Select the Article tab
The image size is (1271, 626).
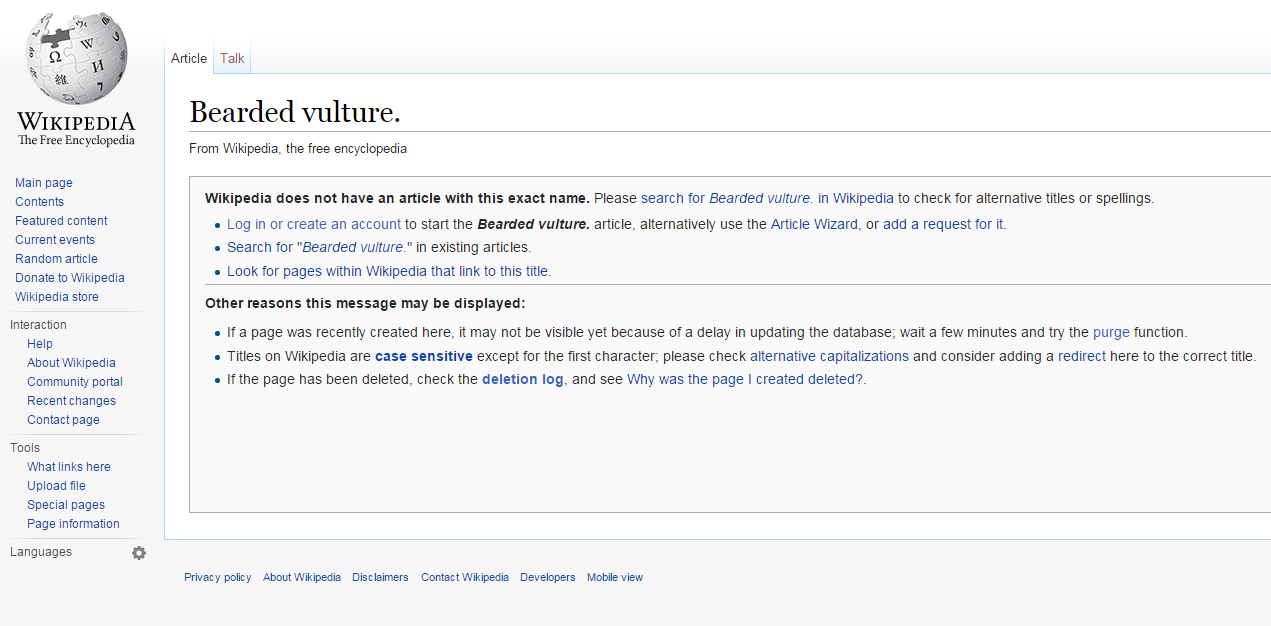189,58
